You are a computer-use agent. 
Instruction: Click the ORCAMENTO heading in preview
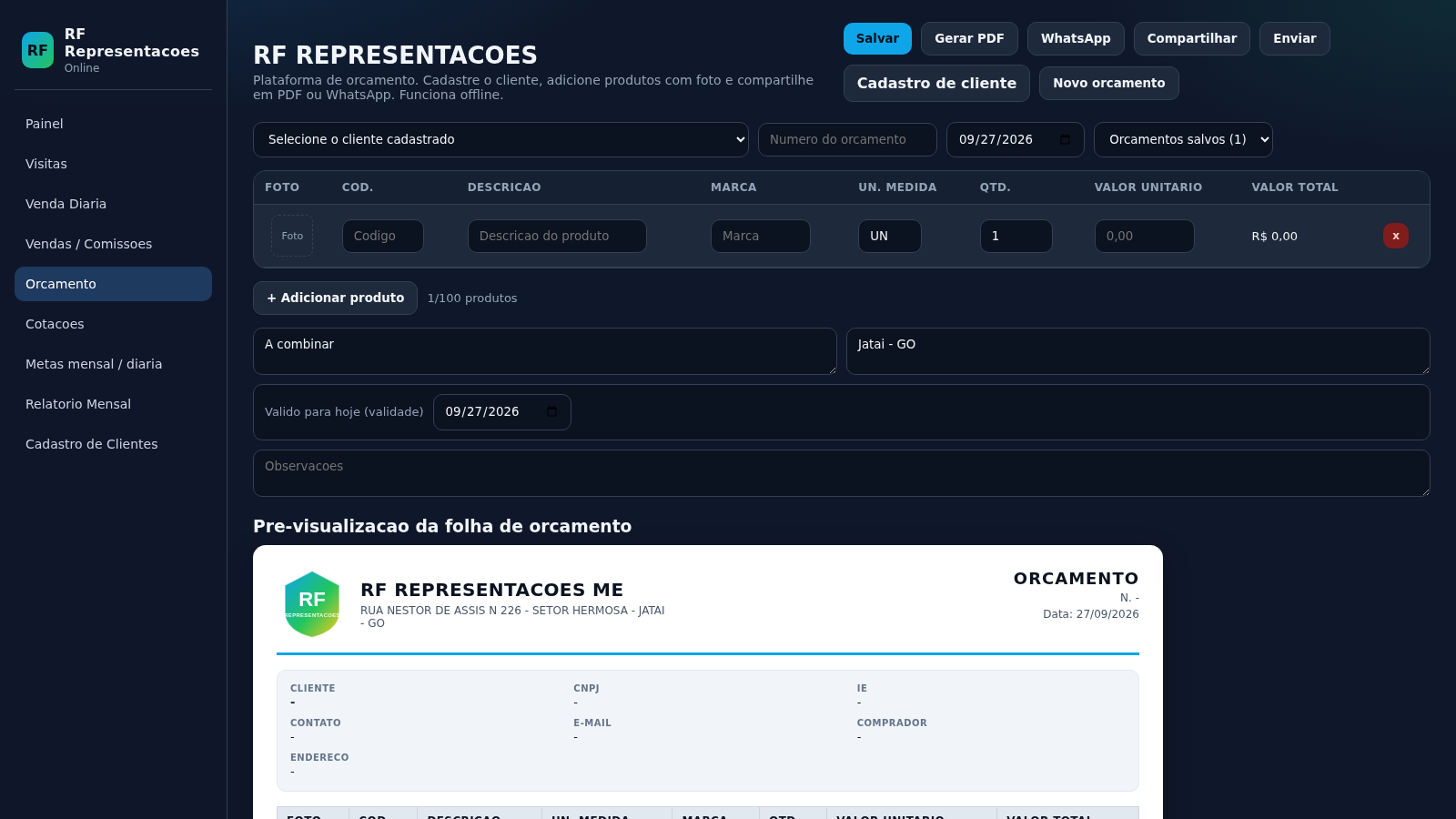click(1076, 579)
